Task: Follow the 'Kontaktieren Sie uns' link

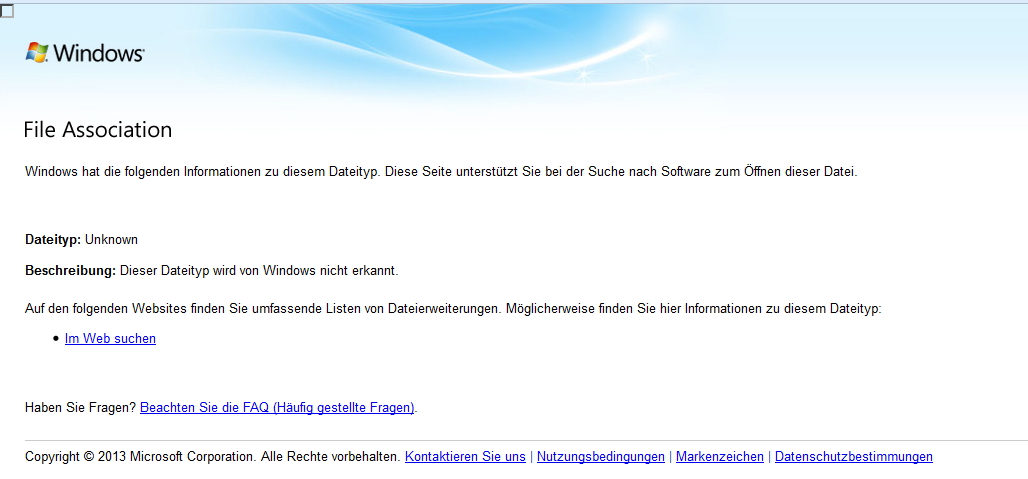Action: coord(465,457)
